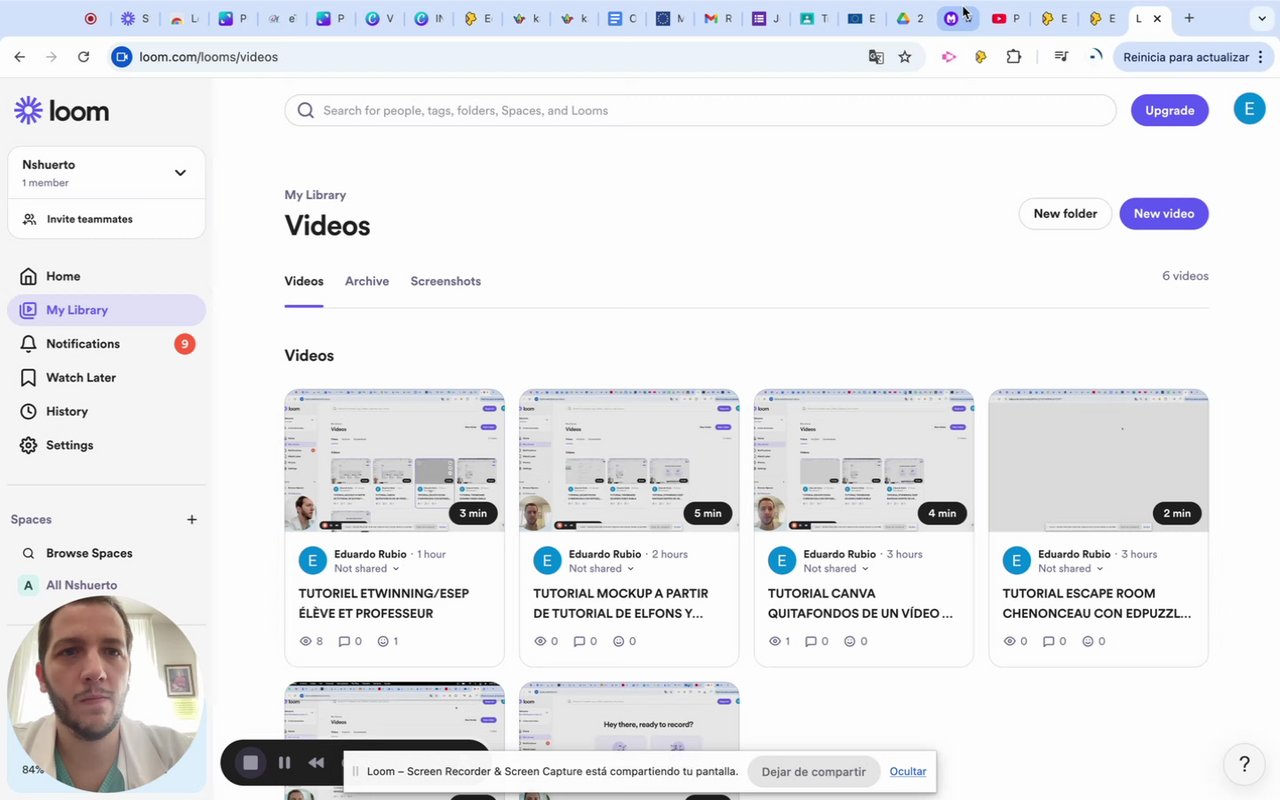Image resolution: width=1280 pixels, height=800 pixels.
Task: Click comments icon on ETWINNING video
Action: tap(344, 642)
